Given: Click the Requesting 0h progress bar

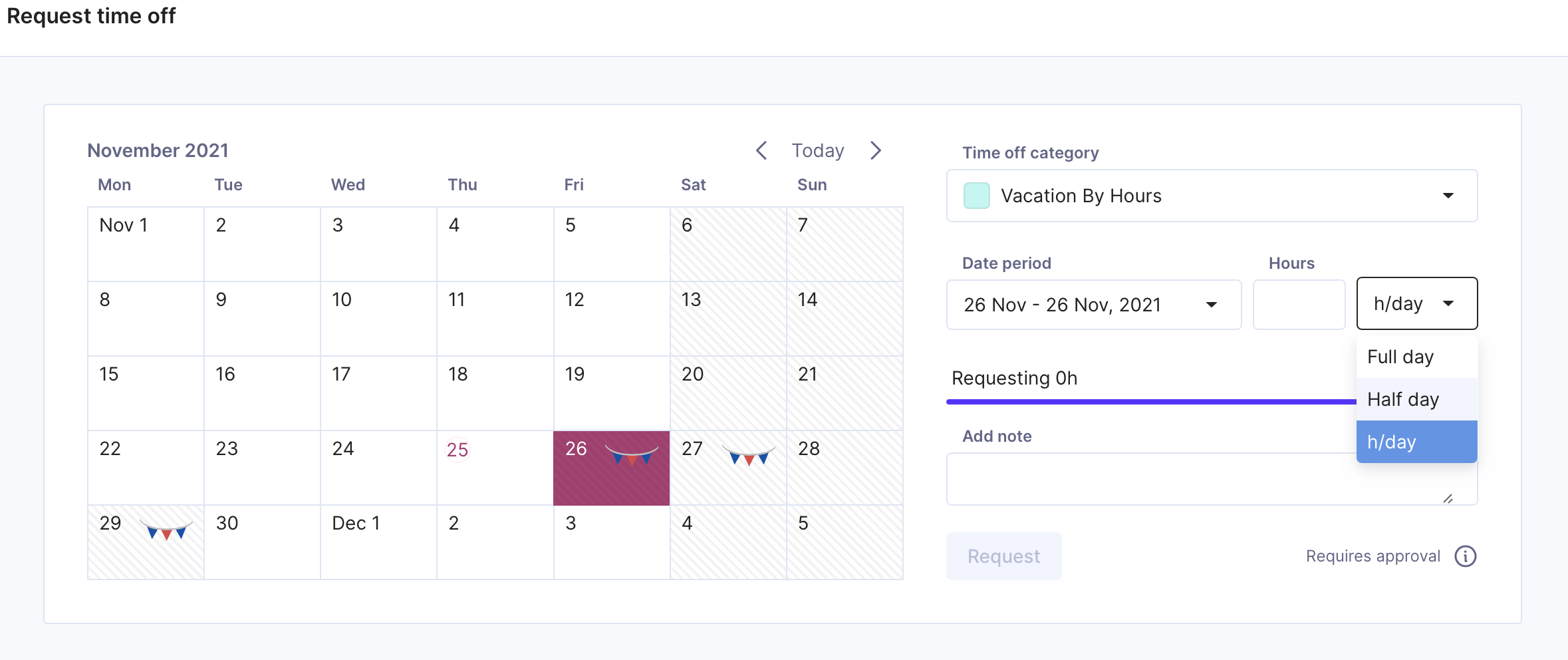Looking at the screenshot, I should (1151, 402).
